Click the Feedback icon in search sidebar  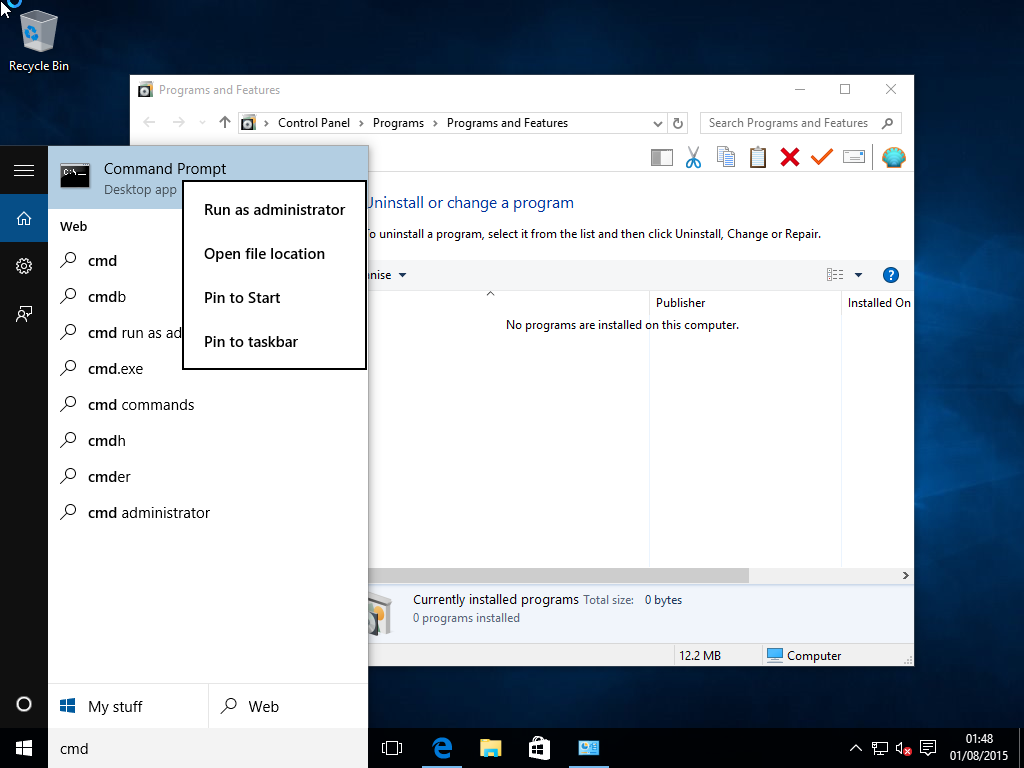[x=24, y=314]
